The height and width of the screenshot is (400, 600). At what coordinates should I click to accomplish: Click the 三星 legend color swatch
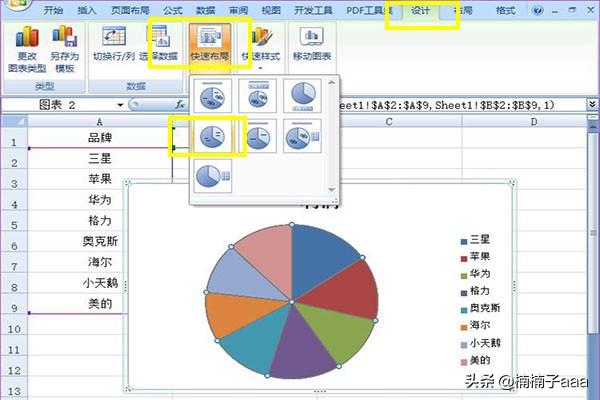click(464, 242)
